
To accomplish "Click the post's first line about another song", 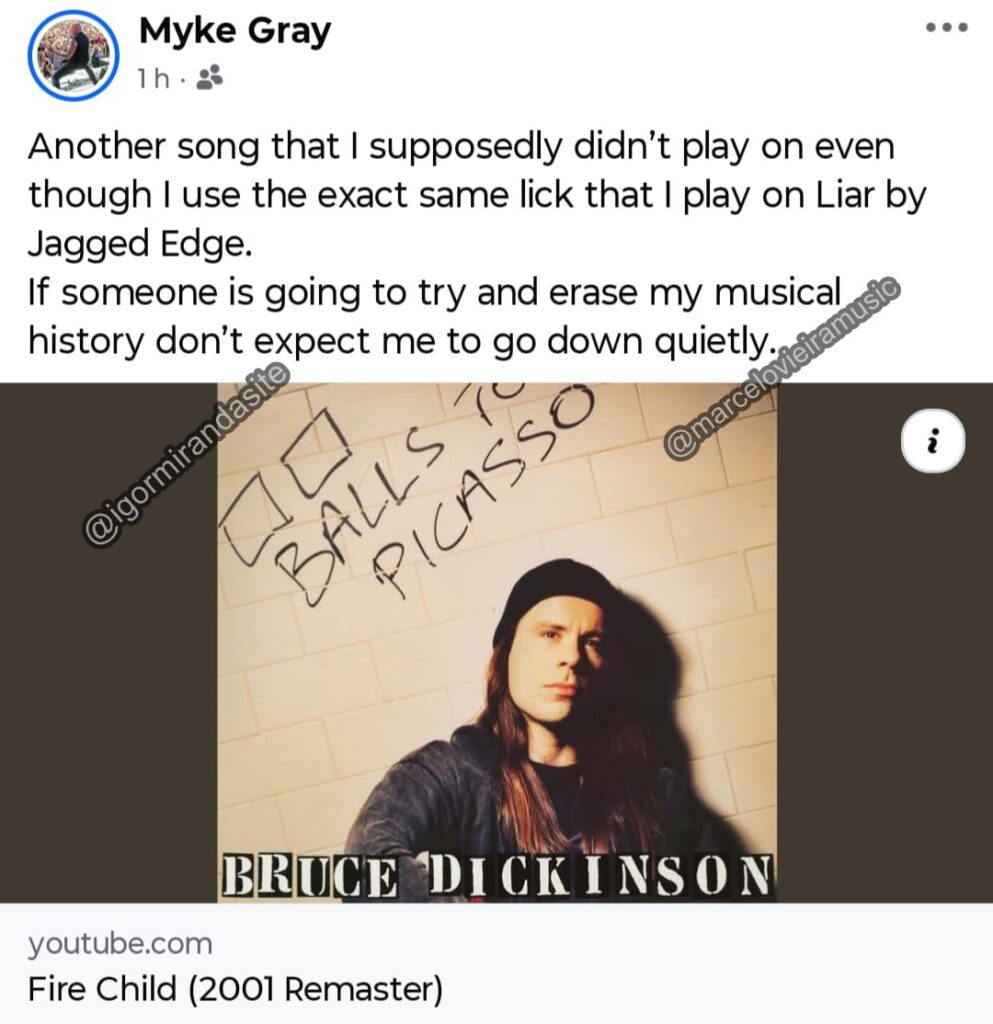I will [x=461, y=146].
